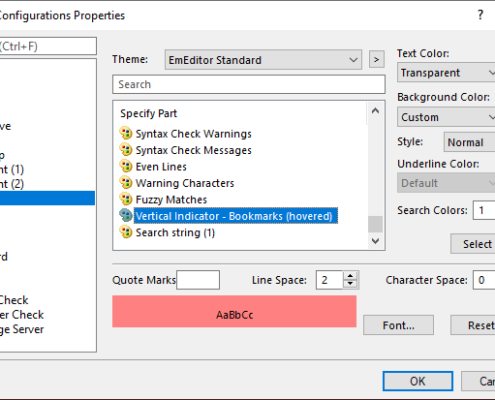Open the Text Color Transparent dropdown
This screenshot has width=495, height=400.
point(446,72)
